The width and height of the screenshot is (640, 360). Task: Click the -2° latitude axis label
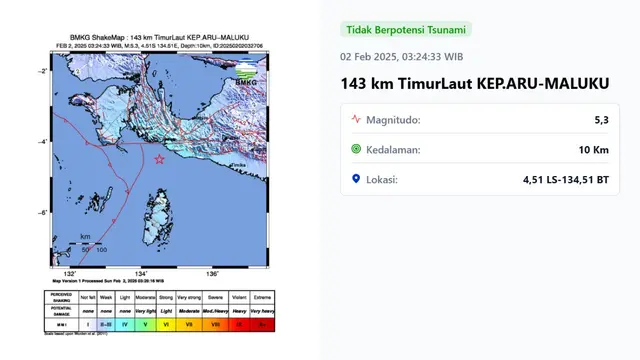[42, 71]
